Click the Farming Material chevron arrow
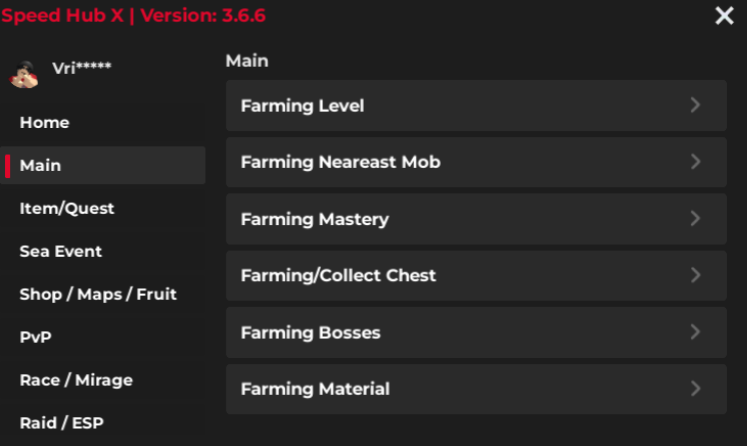Viewport: 747px width, 446px height. (696, 389)
